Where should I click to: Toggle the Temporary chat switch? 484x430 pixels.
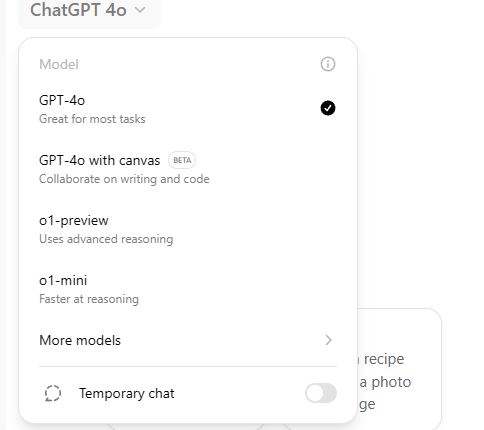321,393
